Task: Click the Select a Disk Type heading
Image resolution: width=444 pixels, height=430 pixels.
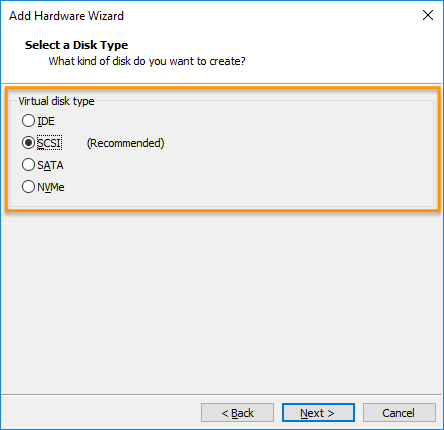Action: pyautogui.click(x=76, y=45)
